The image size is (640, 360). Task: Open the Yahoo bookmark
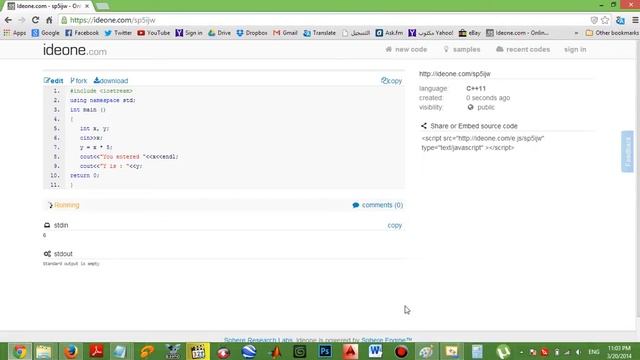[431, 33]
